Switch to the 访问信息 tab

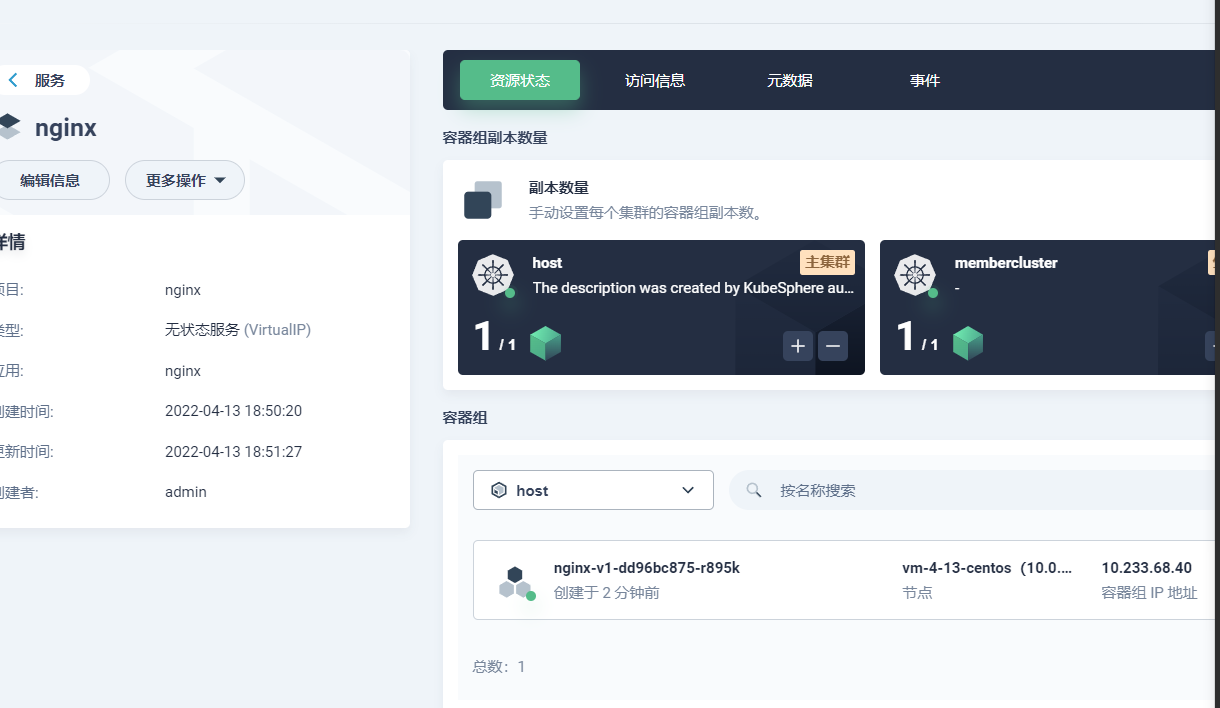pos(655,80)
